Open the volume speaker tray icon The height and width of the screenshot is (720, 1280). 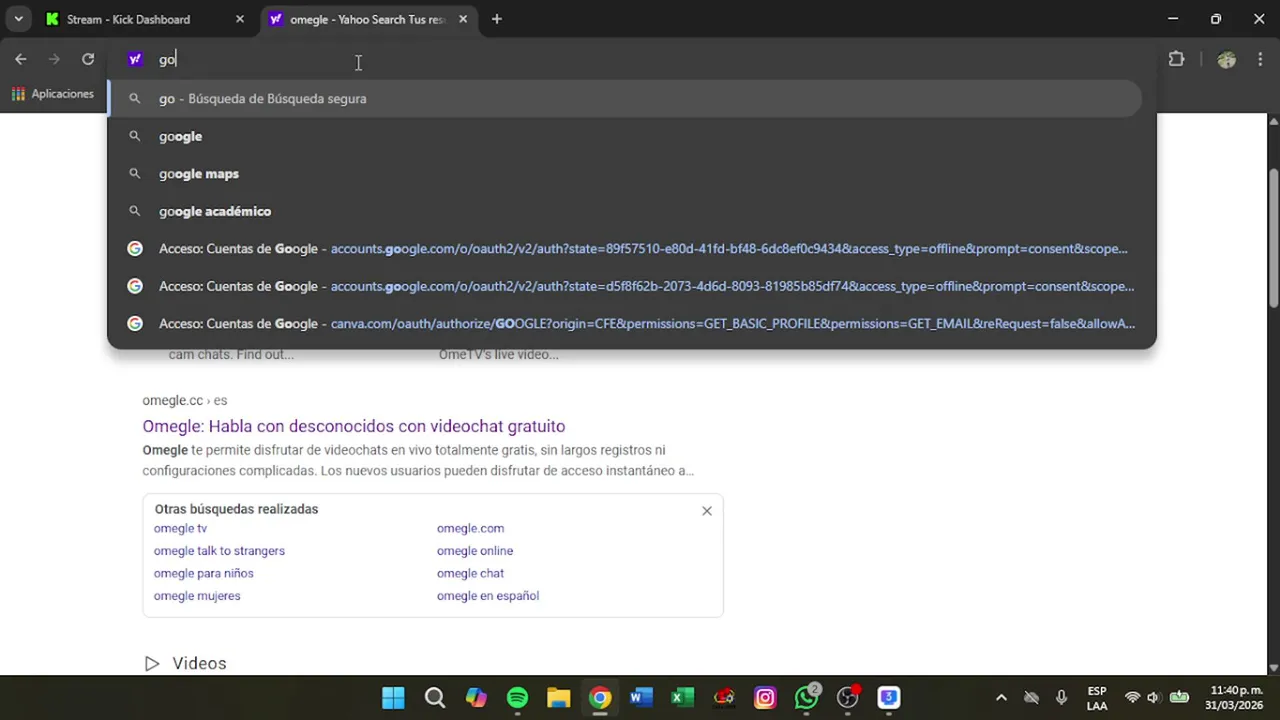coord(1153,698)
